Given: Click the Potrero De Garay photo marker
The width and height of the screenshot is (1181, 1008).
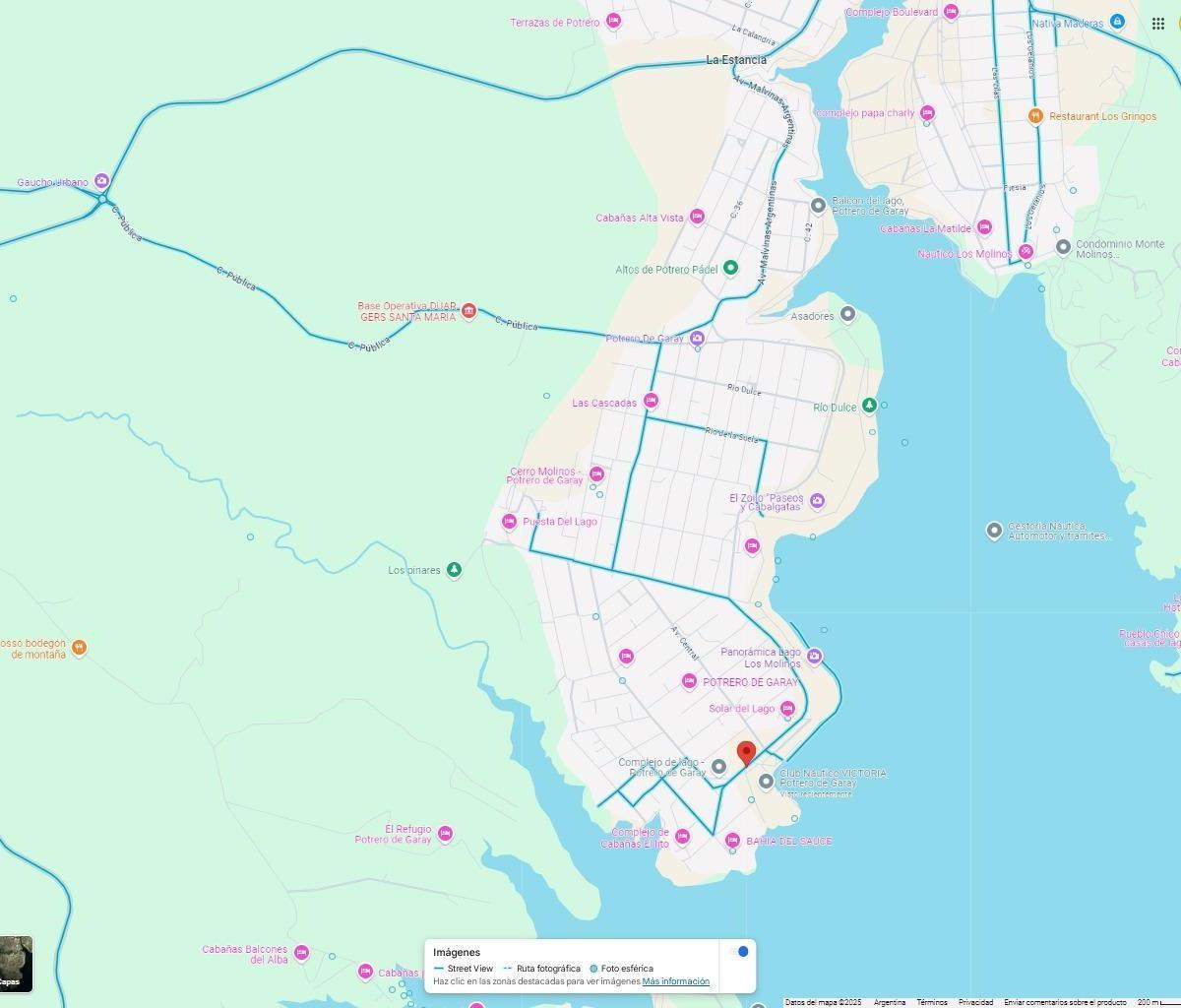Looking at the screenshot, I should (x=697, y=339).
